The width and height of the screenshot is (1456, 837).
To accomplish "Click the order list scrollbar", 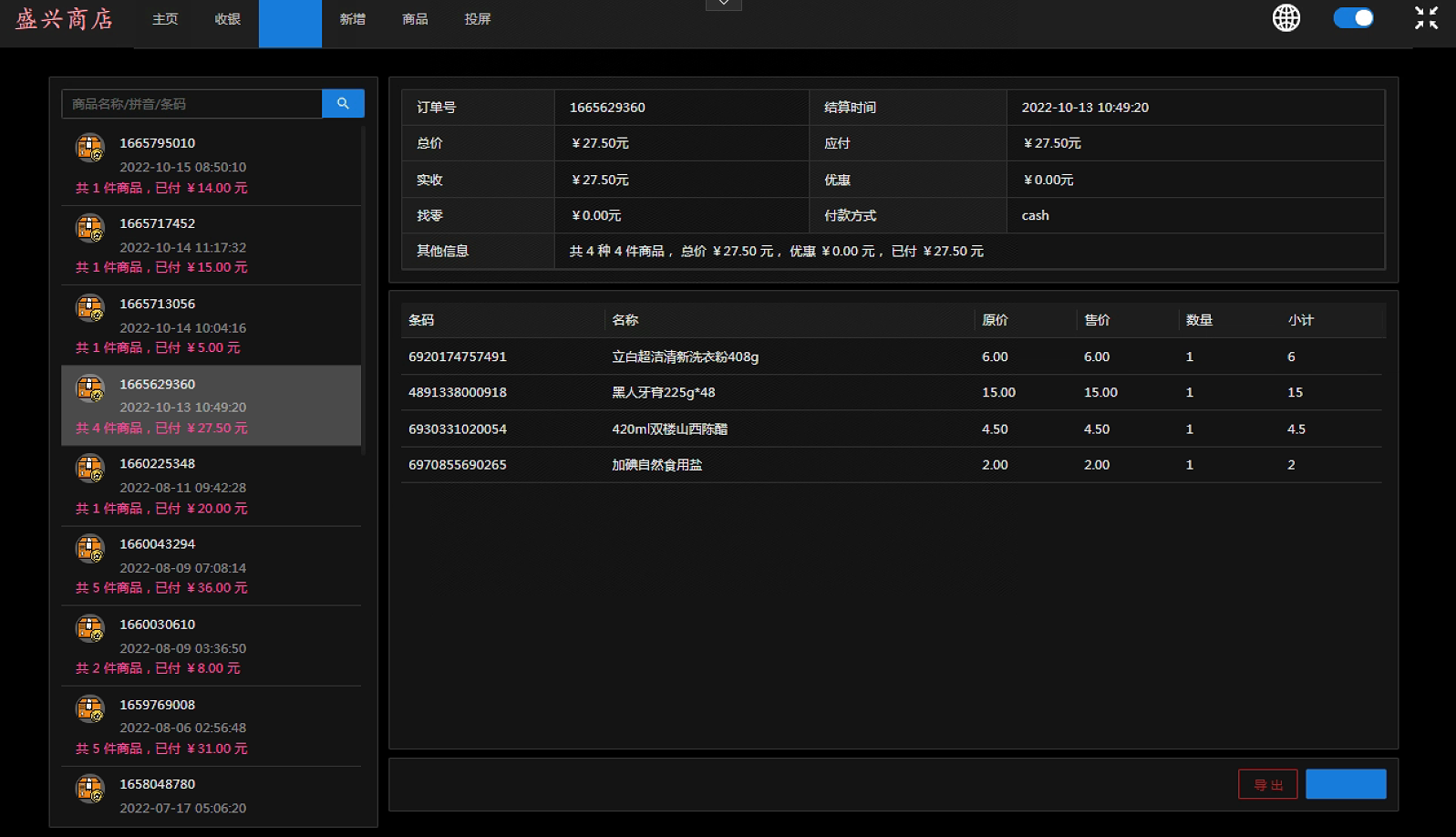I will [364, 290].
